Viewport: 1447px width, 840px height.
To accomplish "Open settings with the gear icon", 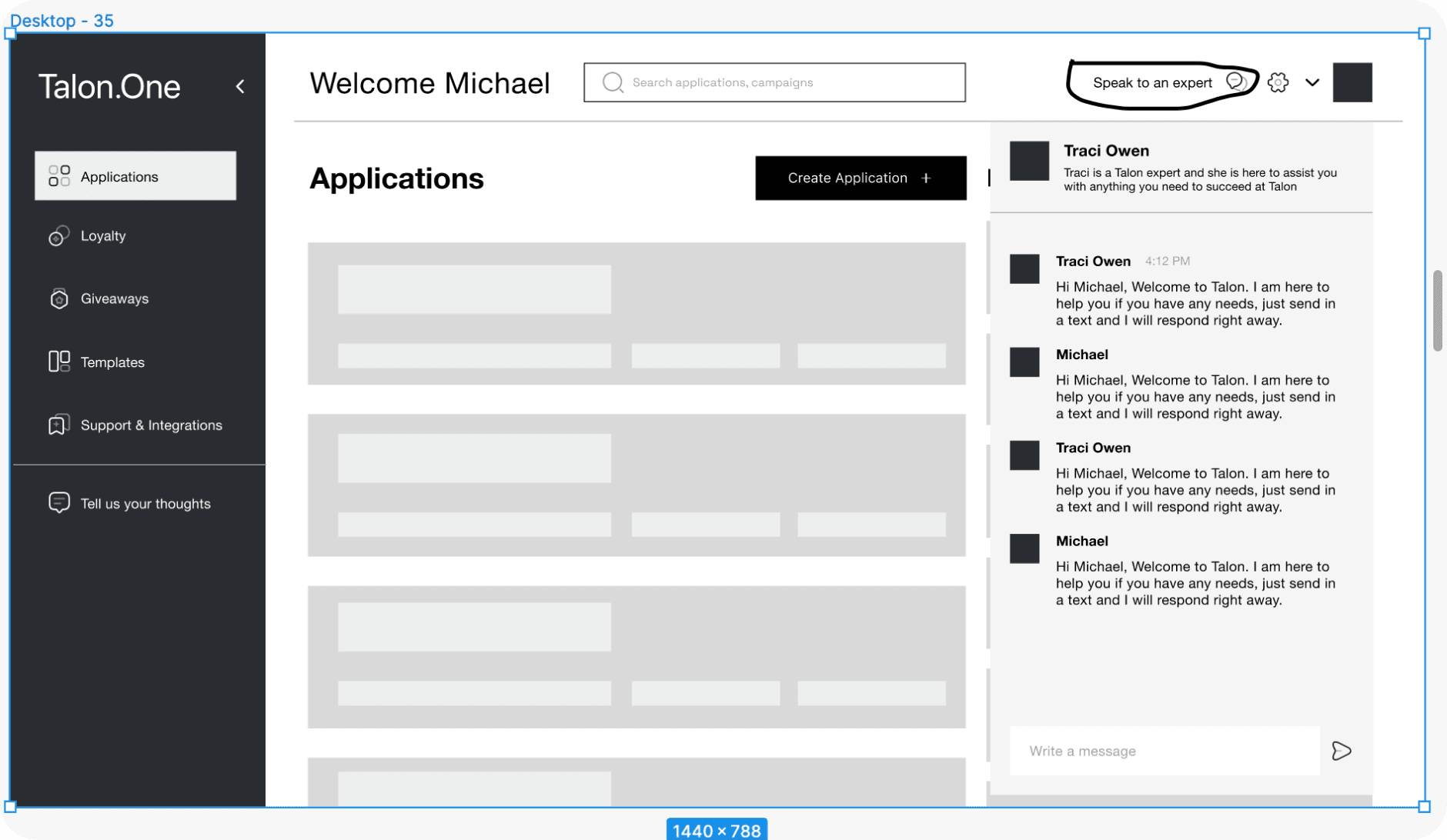I will click(x=1278, y=82).
